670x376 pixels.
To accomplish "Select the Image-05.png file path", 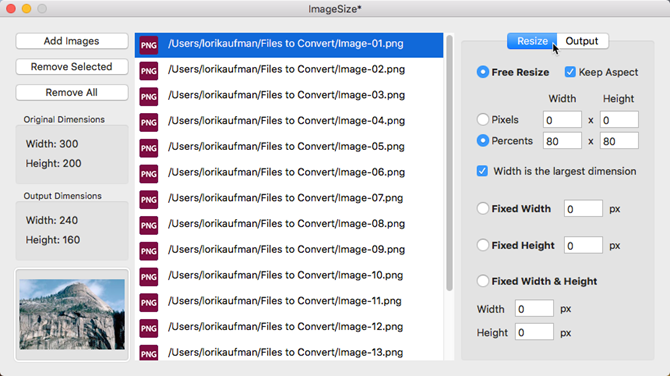I will (286, 146).
